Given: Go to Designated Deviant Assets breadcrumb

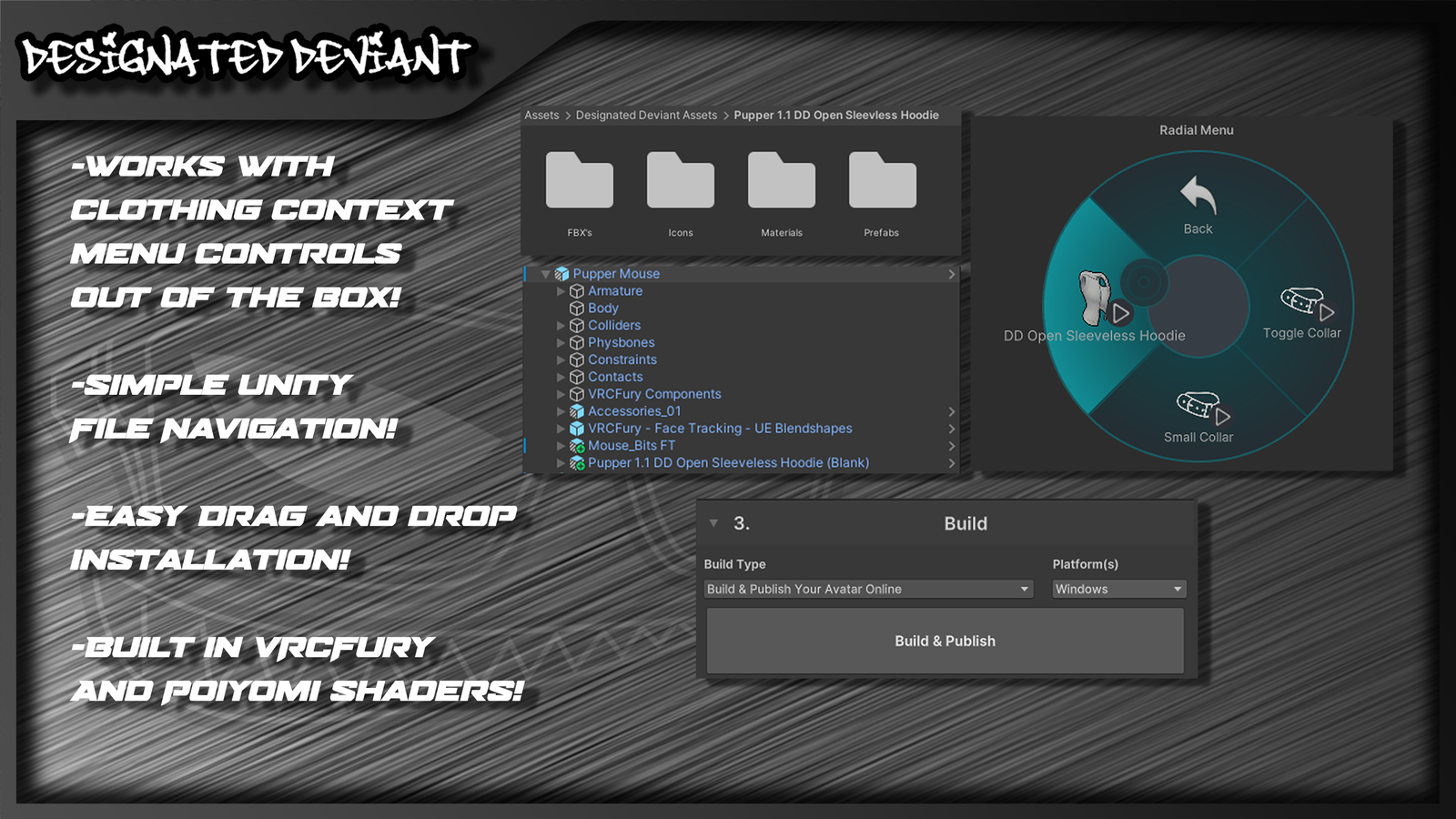Looking at the screenshot, I should tap(646, 116).
